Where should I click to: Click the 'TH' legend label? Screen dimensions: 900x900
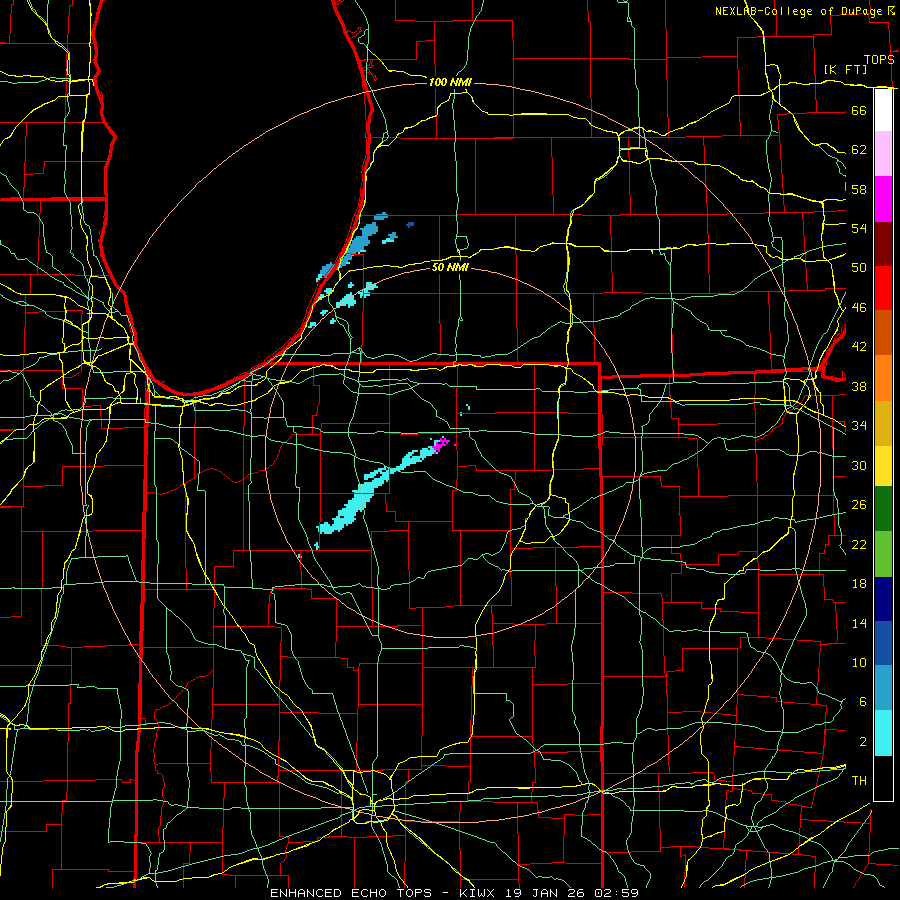click(859, 780)
